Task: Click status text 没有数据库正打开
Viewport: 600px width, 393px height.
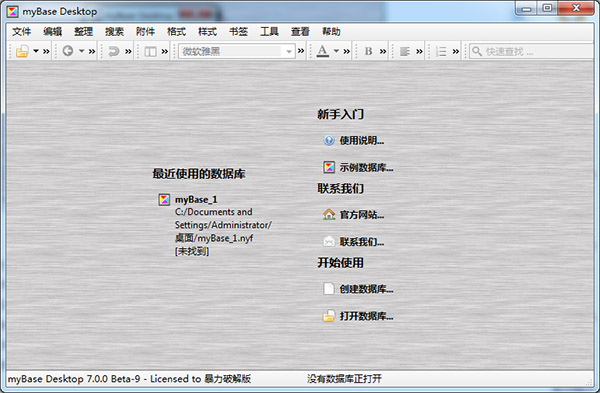Action: [344, 379]
